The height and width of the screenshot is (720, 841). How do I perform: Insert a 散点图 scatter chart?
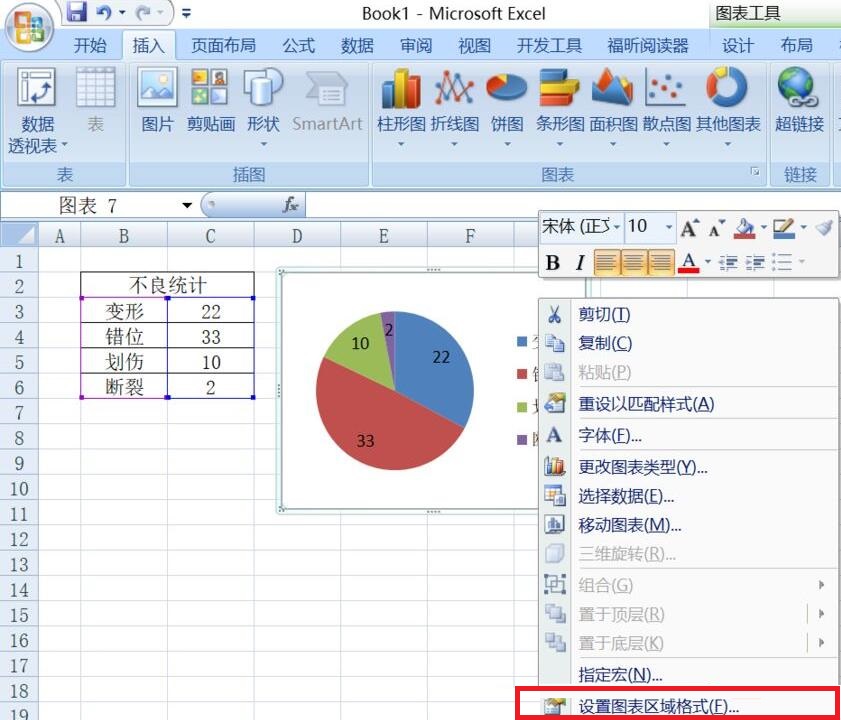tap(666, 107)
